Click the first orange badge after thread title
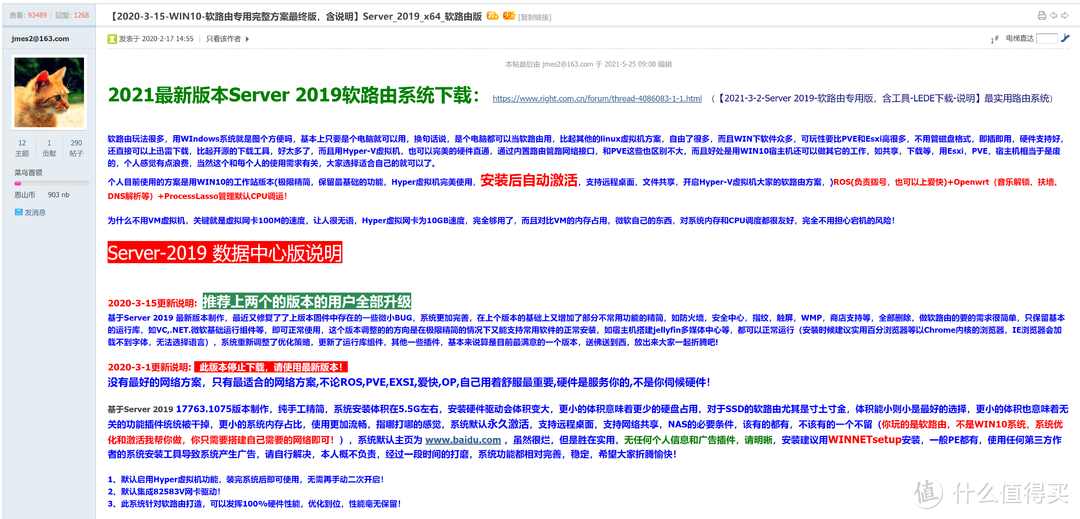The image size is (1080, 519). click(x=492, y=14)
